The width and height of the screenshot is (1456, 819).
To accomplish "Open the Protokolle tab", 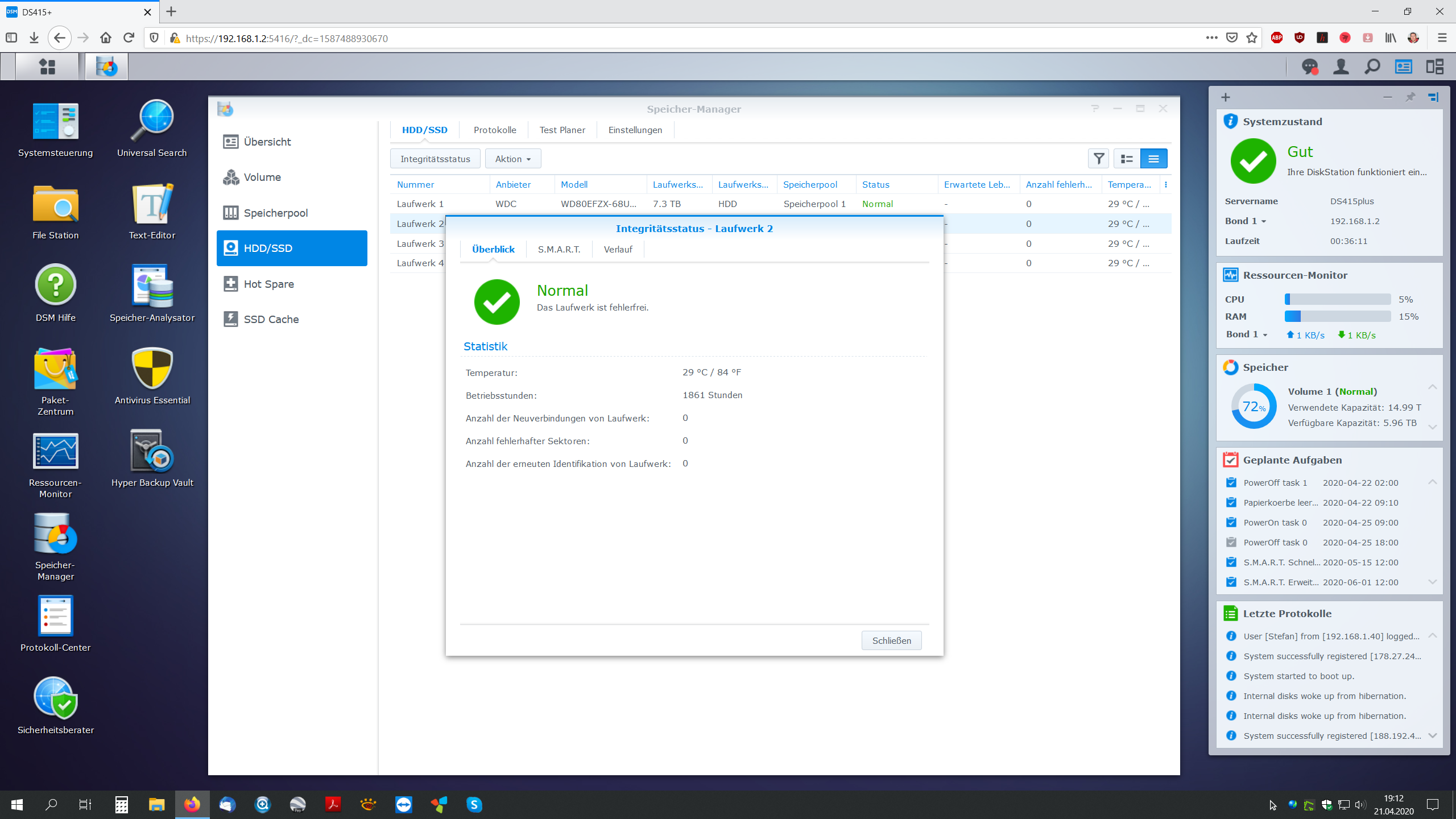I will click(494, 130).
